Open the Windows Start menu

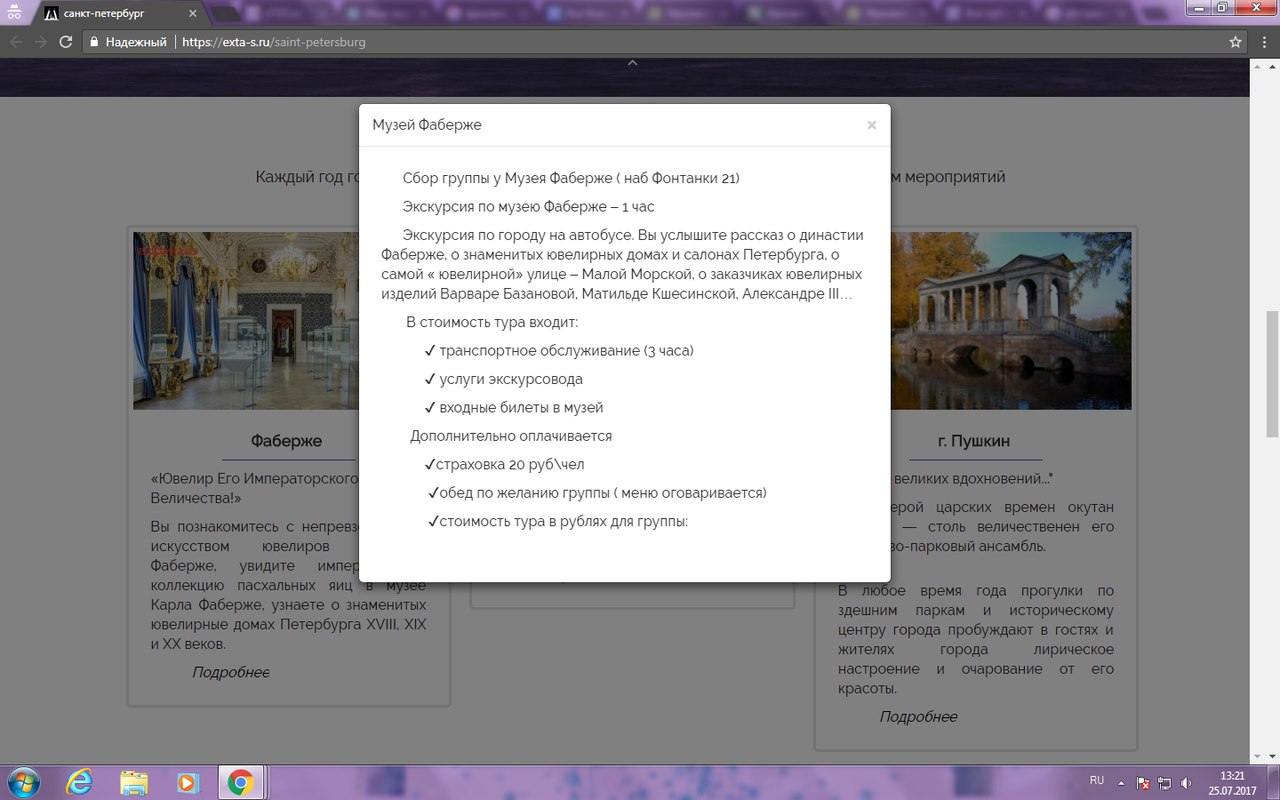22,781
